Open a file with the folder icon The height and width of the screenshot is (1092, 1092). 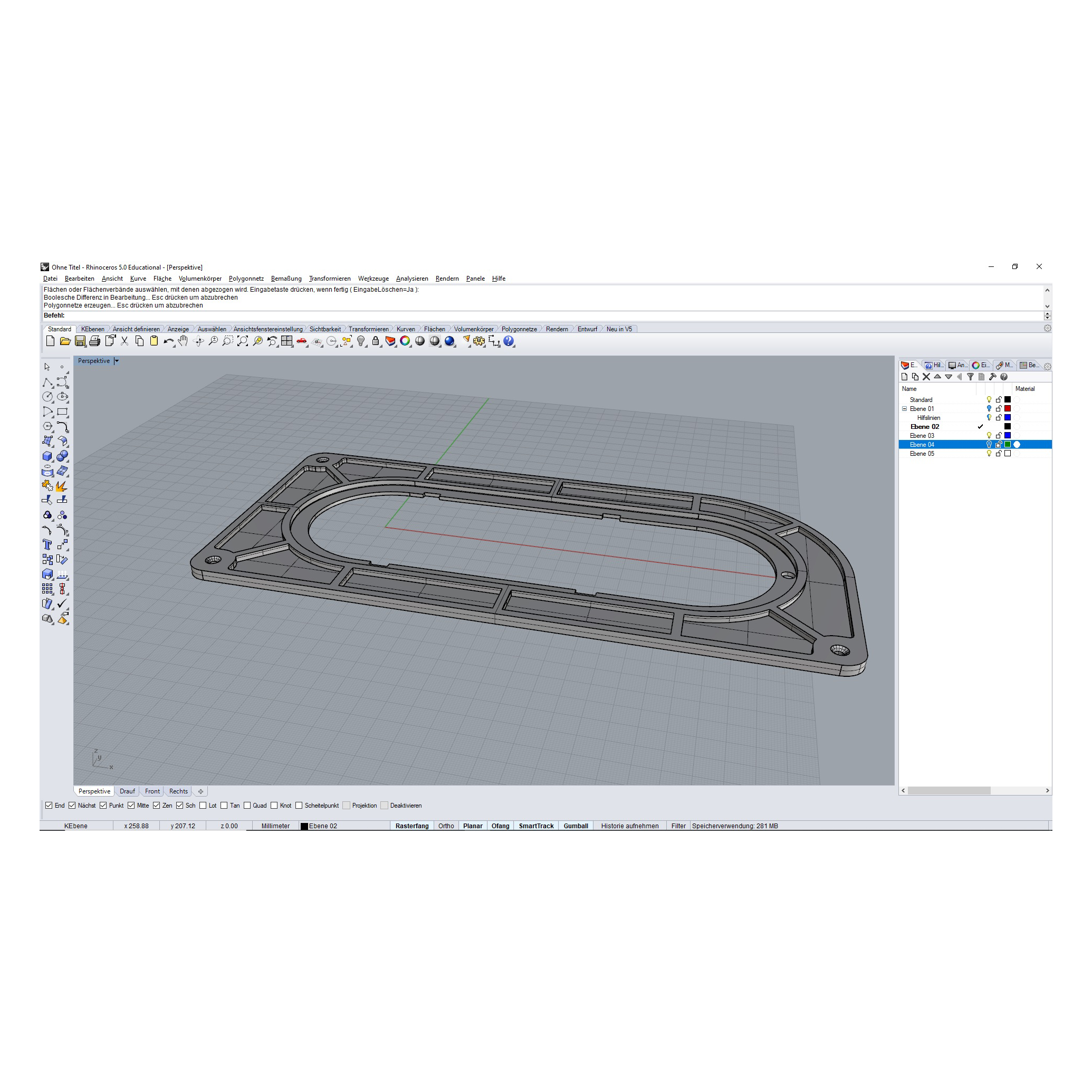pos(65,341)
